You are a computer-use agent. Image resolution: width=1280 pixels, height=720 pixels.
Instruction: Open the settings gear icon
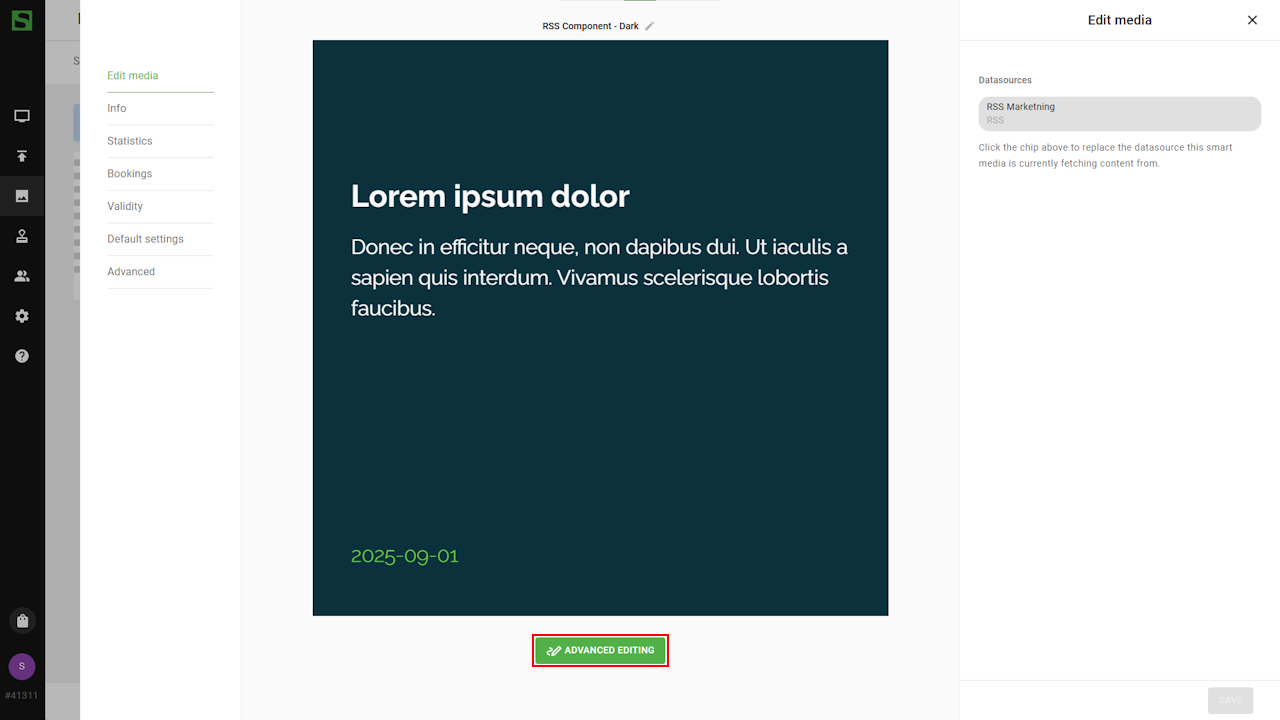click(22, 316)
